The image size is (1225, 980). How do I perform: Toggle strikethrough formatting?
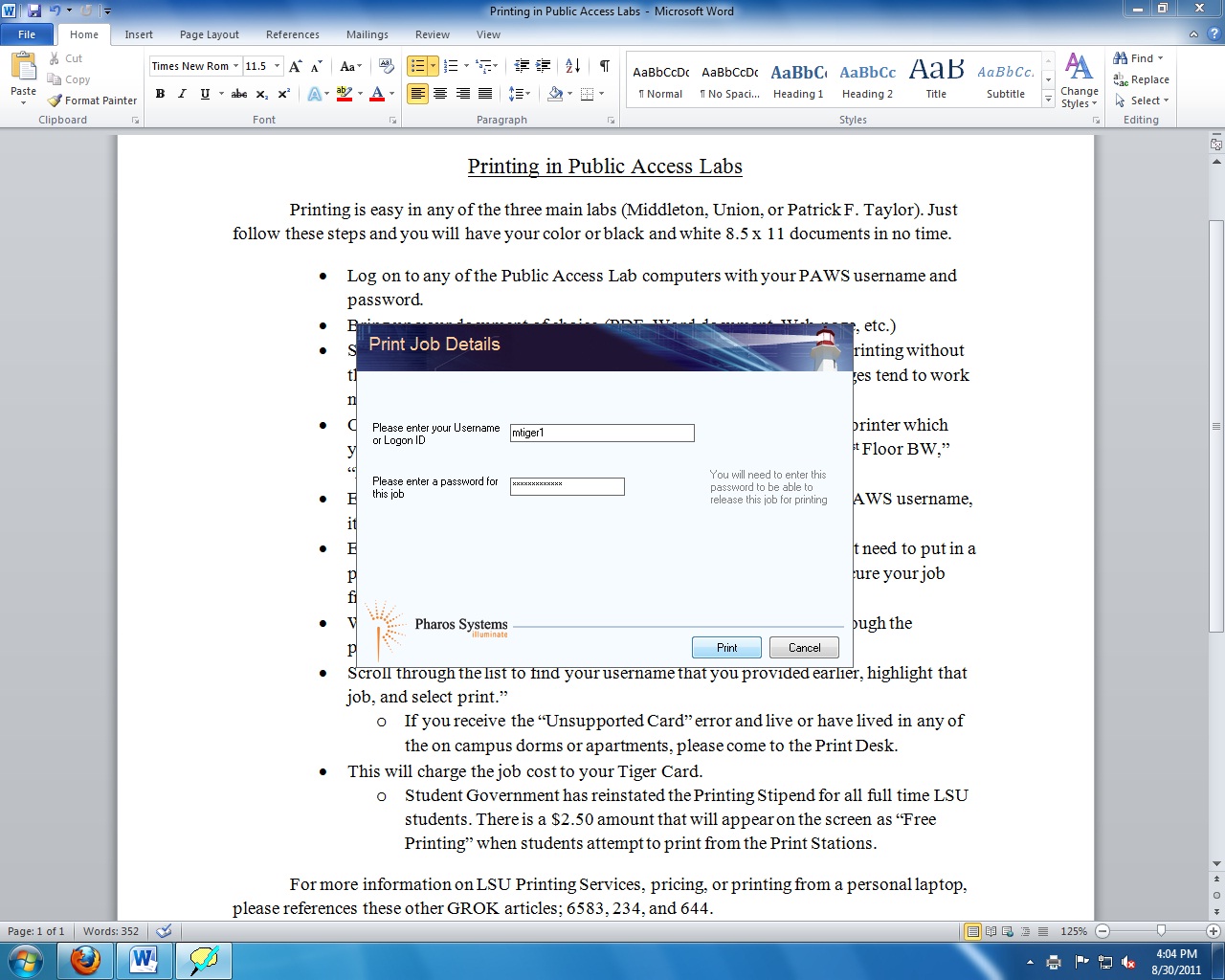[x=239, y=94]
